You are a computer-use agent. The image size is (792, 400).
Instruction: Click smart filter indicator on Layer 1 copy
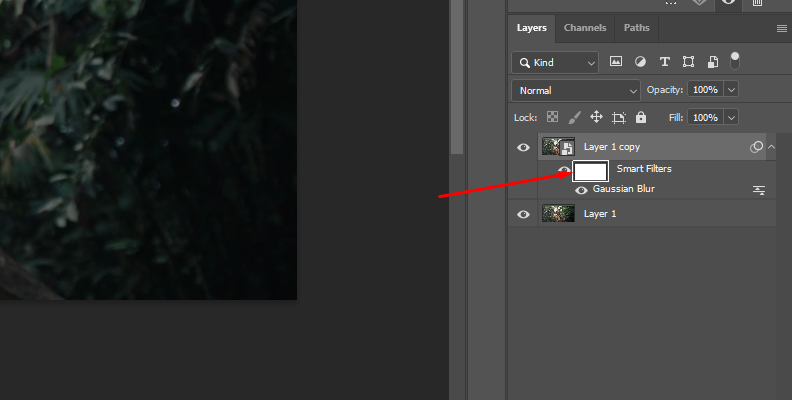click(x=756, y=147)
